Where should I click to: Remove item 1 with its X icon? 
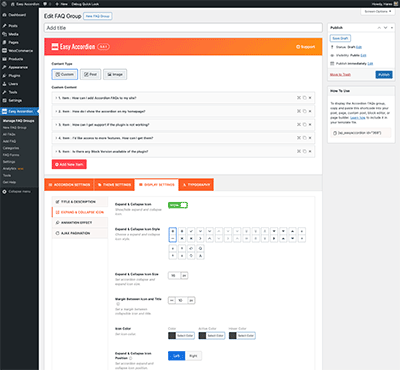310,98
